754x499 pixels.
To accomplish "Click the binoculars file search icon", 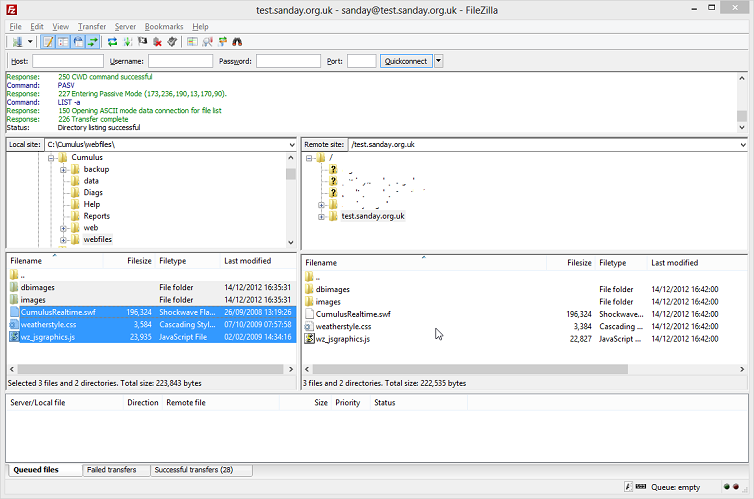I will coord(238,42).
